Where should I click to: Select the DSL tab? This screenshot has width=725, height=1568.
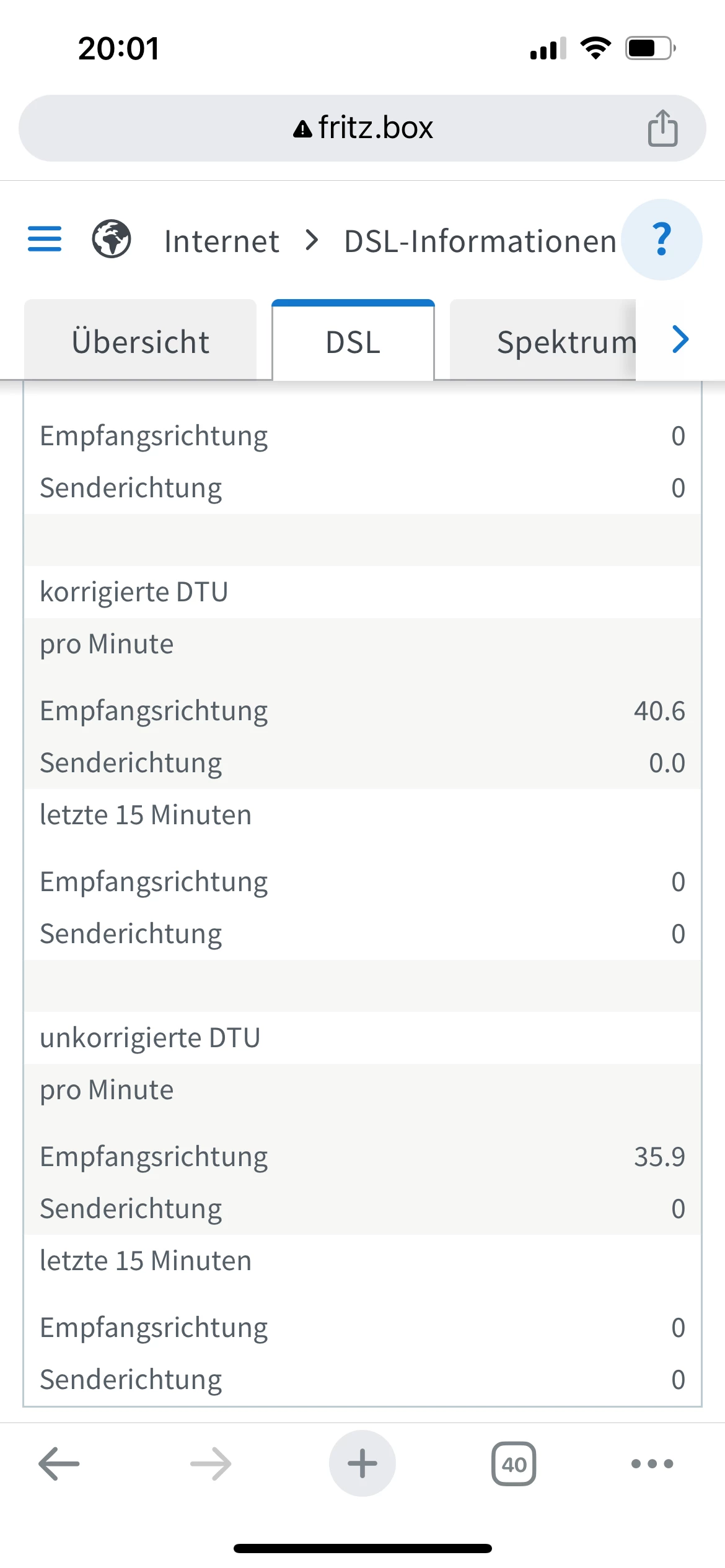353,342
